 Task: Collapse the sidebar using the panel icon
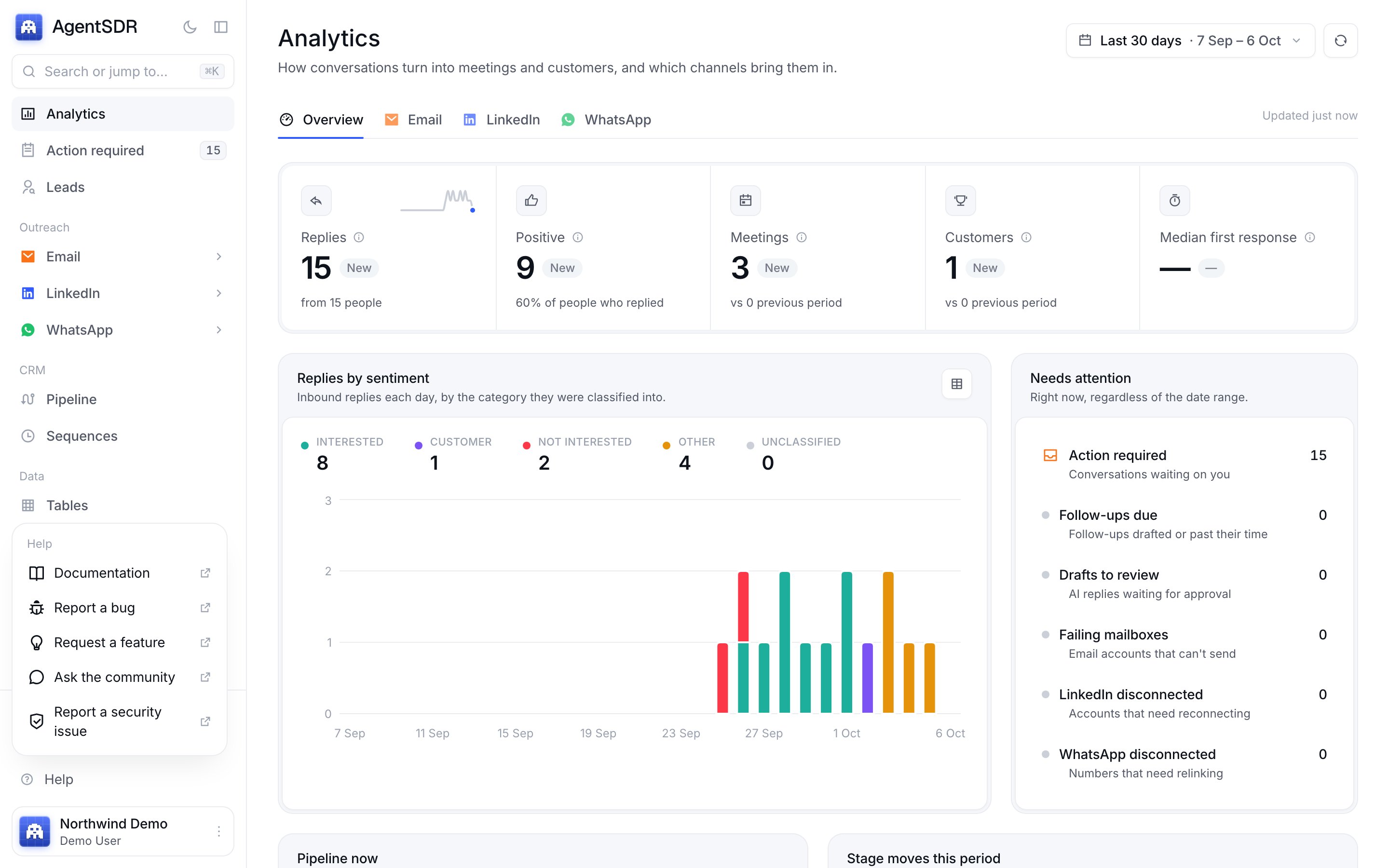[221, 27]
